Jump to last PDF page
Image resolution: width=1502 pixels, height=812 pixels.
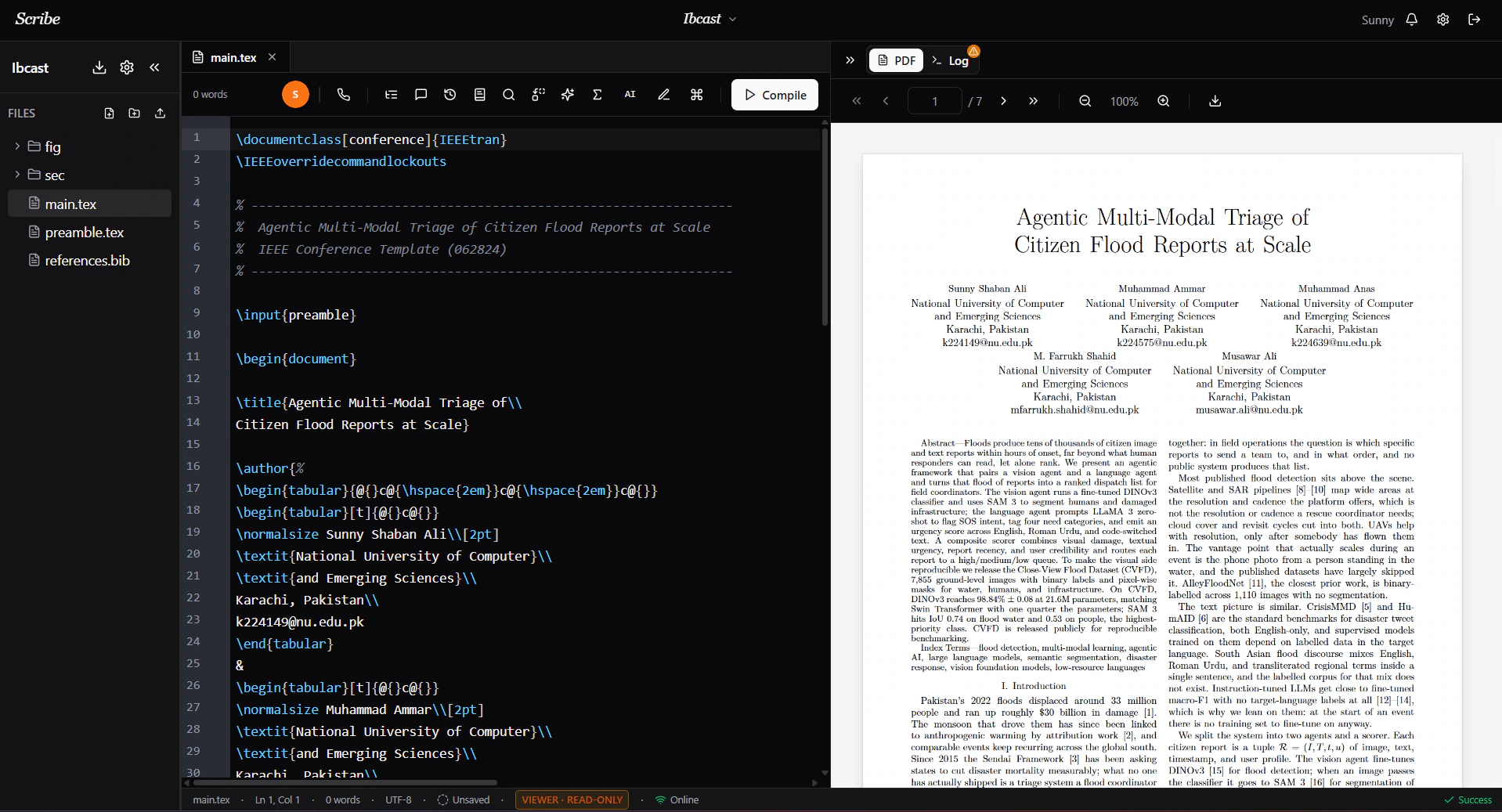coord(1033,101)
